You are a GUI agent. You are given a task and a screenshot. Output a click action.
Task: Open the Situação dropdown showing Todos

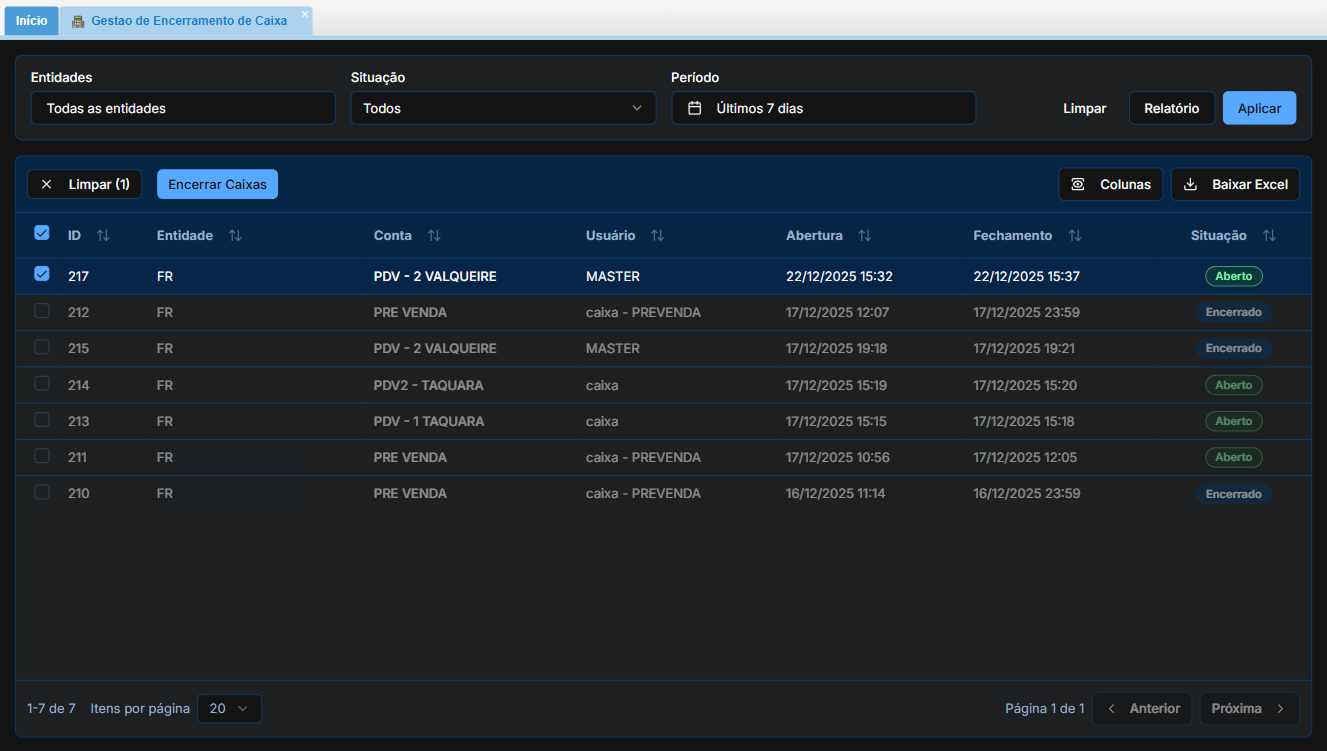pyautogui.click(x=503, y=108)
